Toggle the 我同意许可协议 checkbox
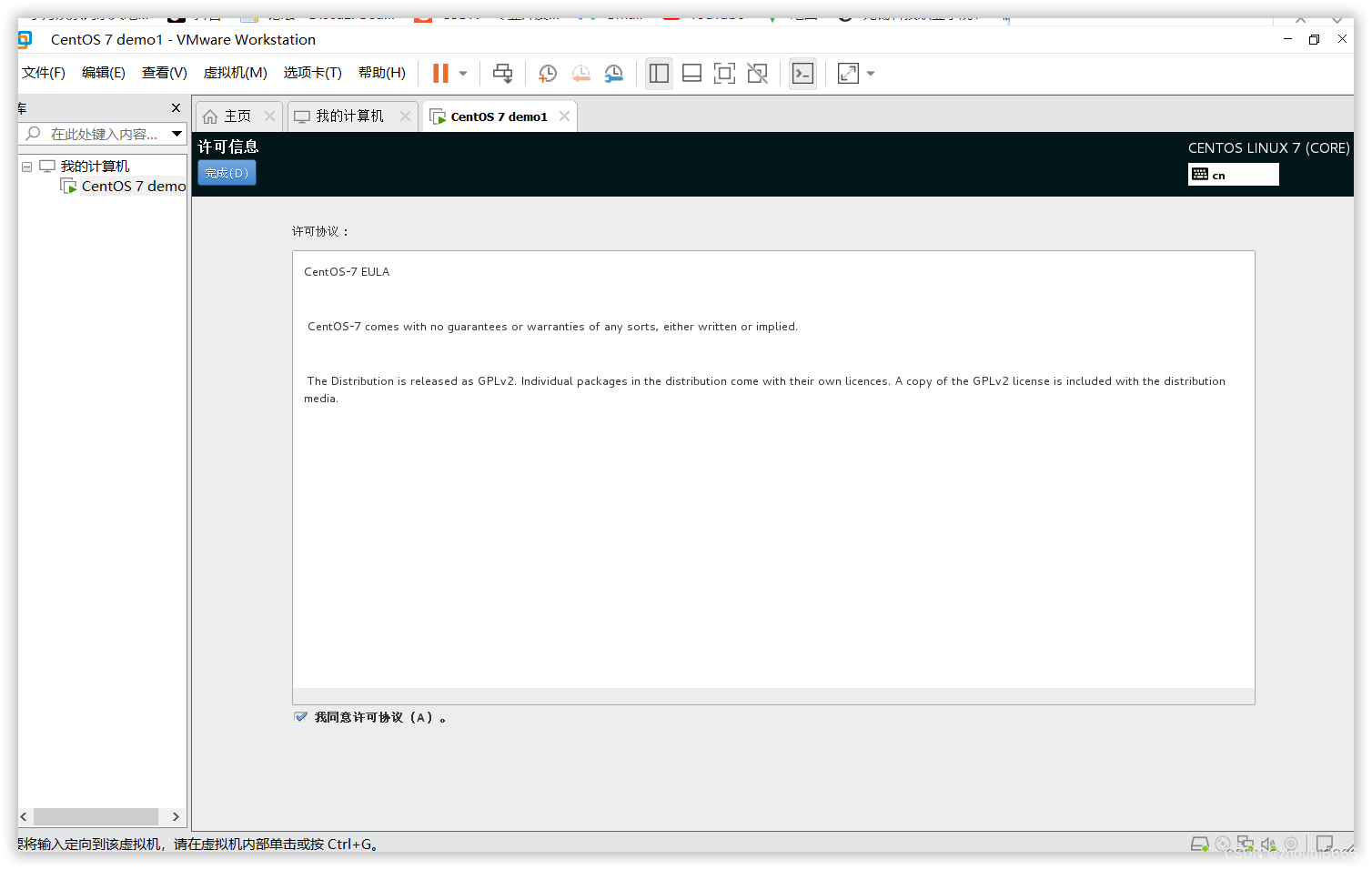Screen dimensions: 1372x870 tap(301, 717)
